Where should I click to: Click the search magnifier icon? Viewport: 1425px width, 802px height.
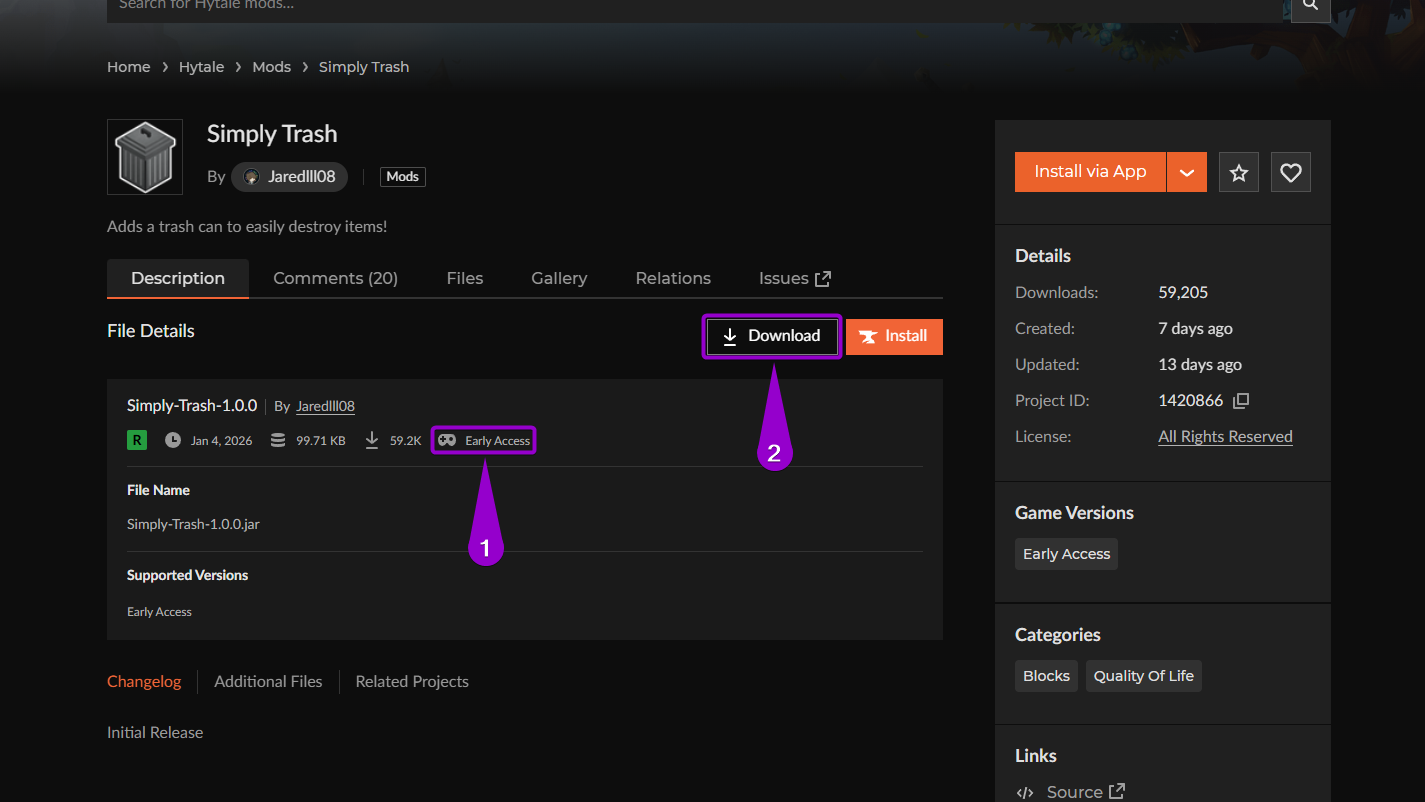coord(1310,8)
